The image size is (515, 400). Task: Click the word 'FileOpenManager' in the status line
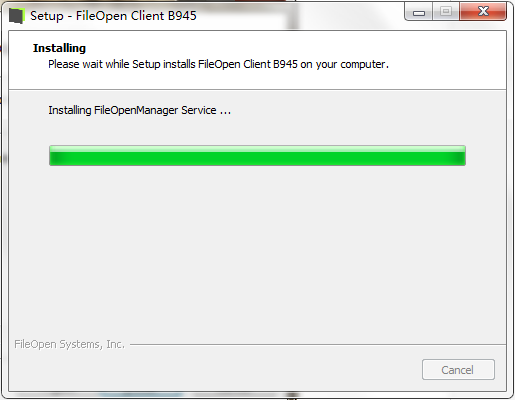pyautogui.click(x=136, y=110)
